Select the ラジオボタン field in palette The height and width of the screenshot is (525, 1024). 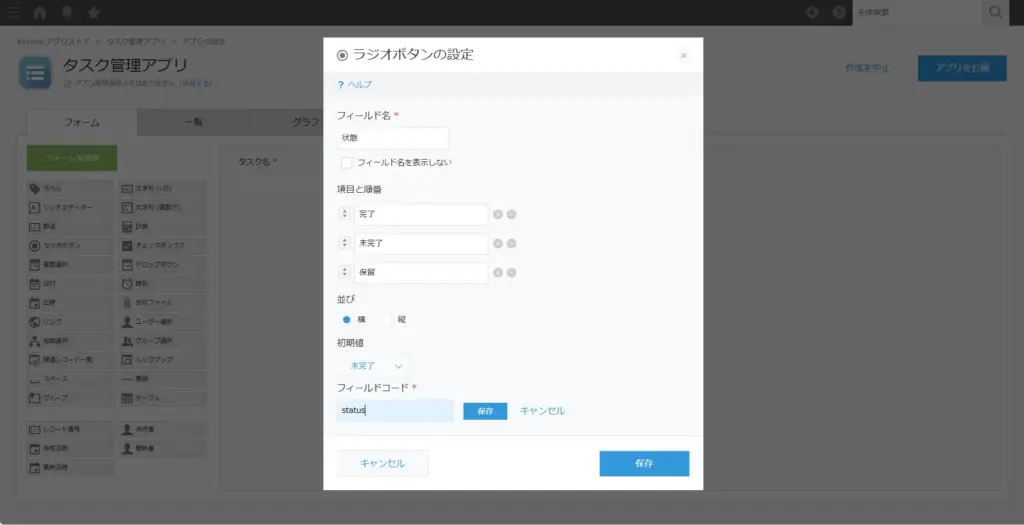point(71,246)
